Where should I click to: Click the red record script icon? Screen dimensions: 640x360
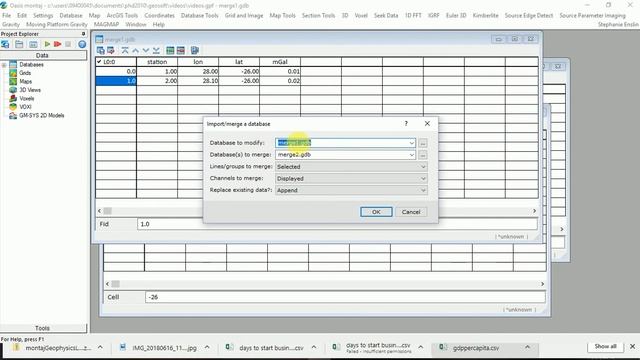[58, 44]
